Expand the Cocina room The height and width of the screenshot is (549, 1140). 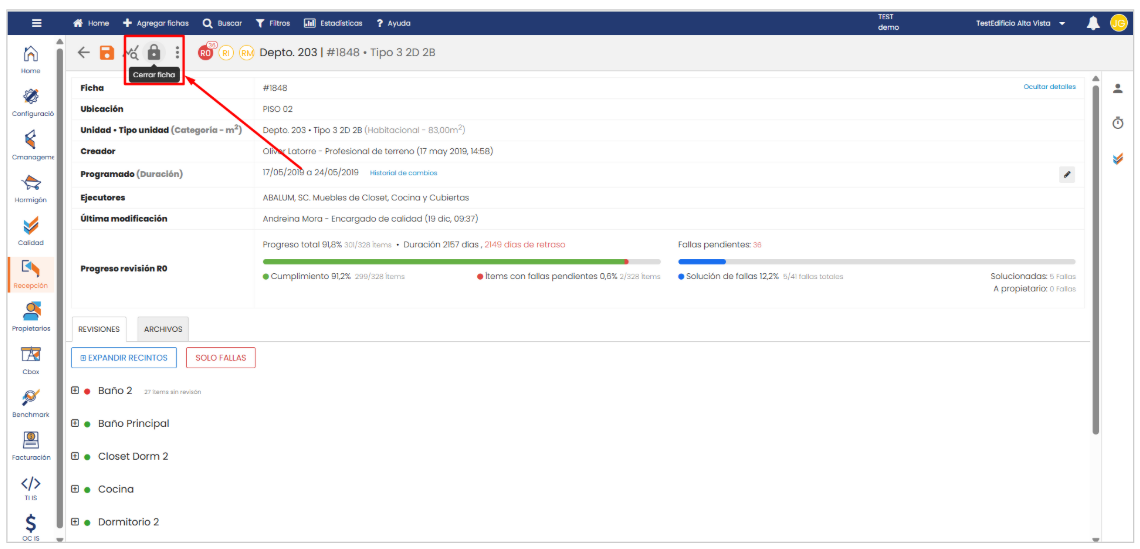pos(75,489)
